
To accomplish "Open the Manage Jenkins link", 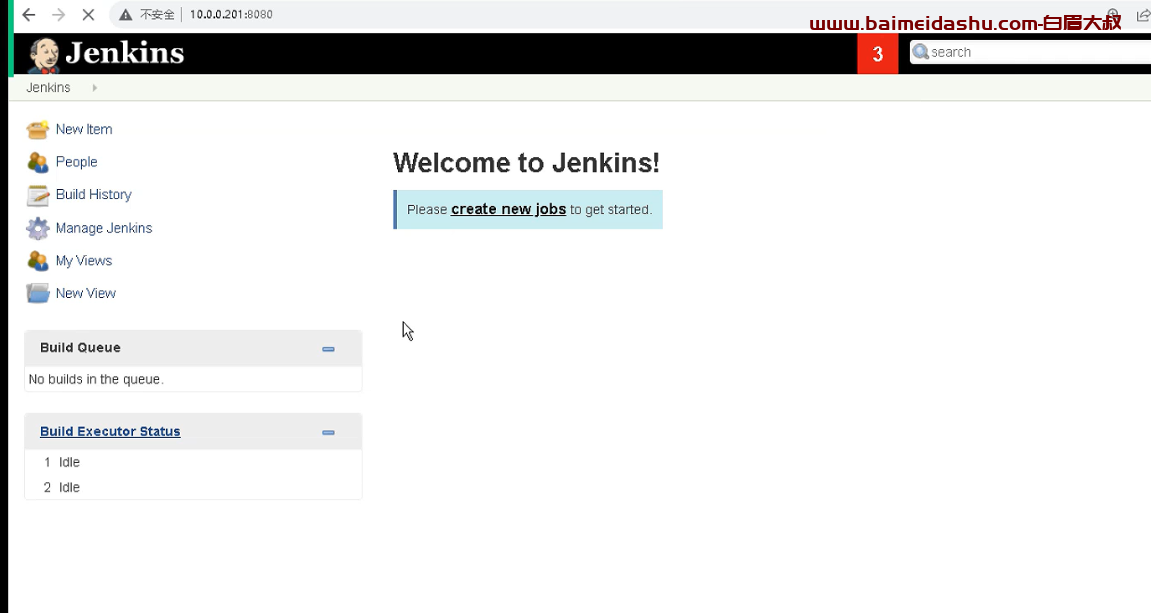I will [104, 228].
